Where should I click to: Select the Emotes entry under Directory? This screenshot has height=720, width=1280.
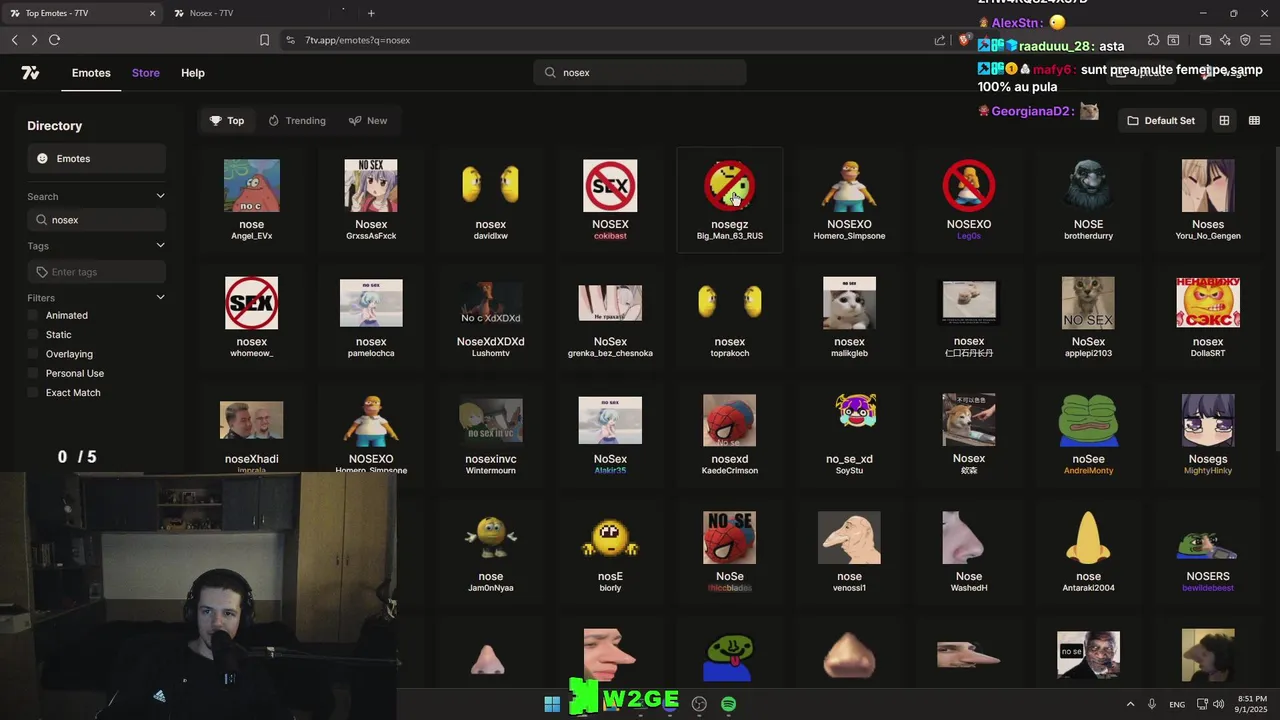coord(96,158)
